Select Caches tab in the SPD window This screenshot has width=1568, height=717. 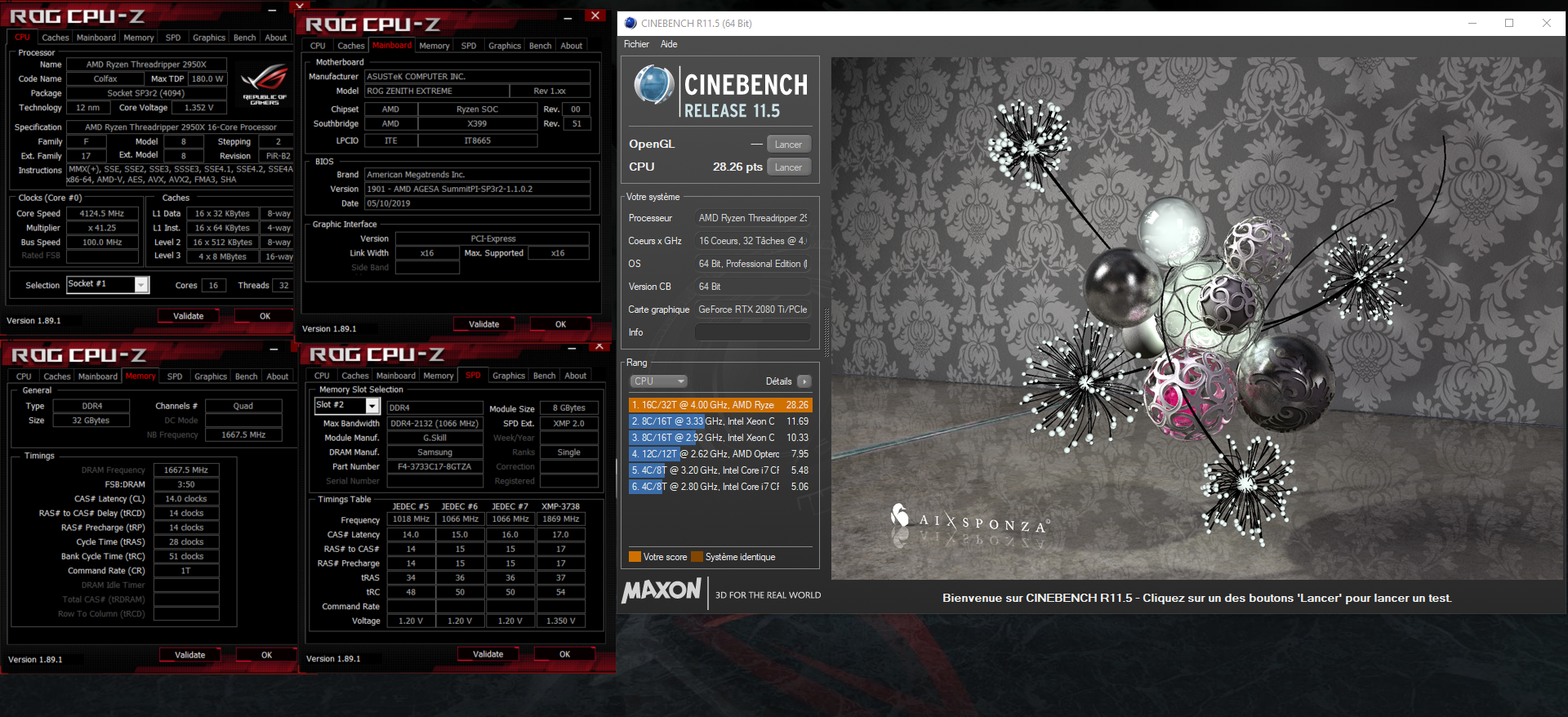pyautogui.click(x=355, y=376)
